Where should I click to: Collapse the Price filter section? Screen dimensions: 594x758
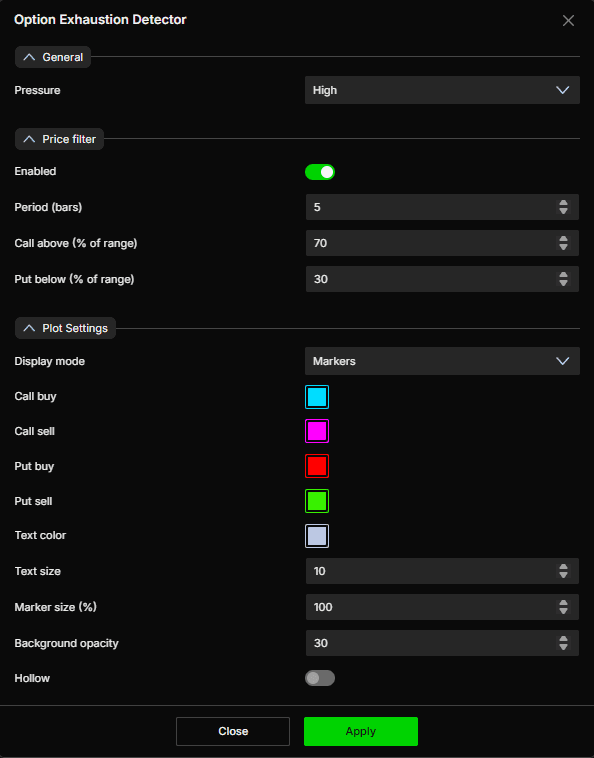59,139
